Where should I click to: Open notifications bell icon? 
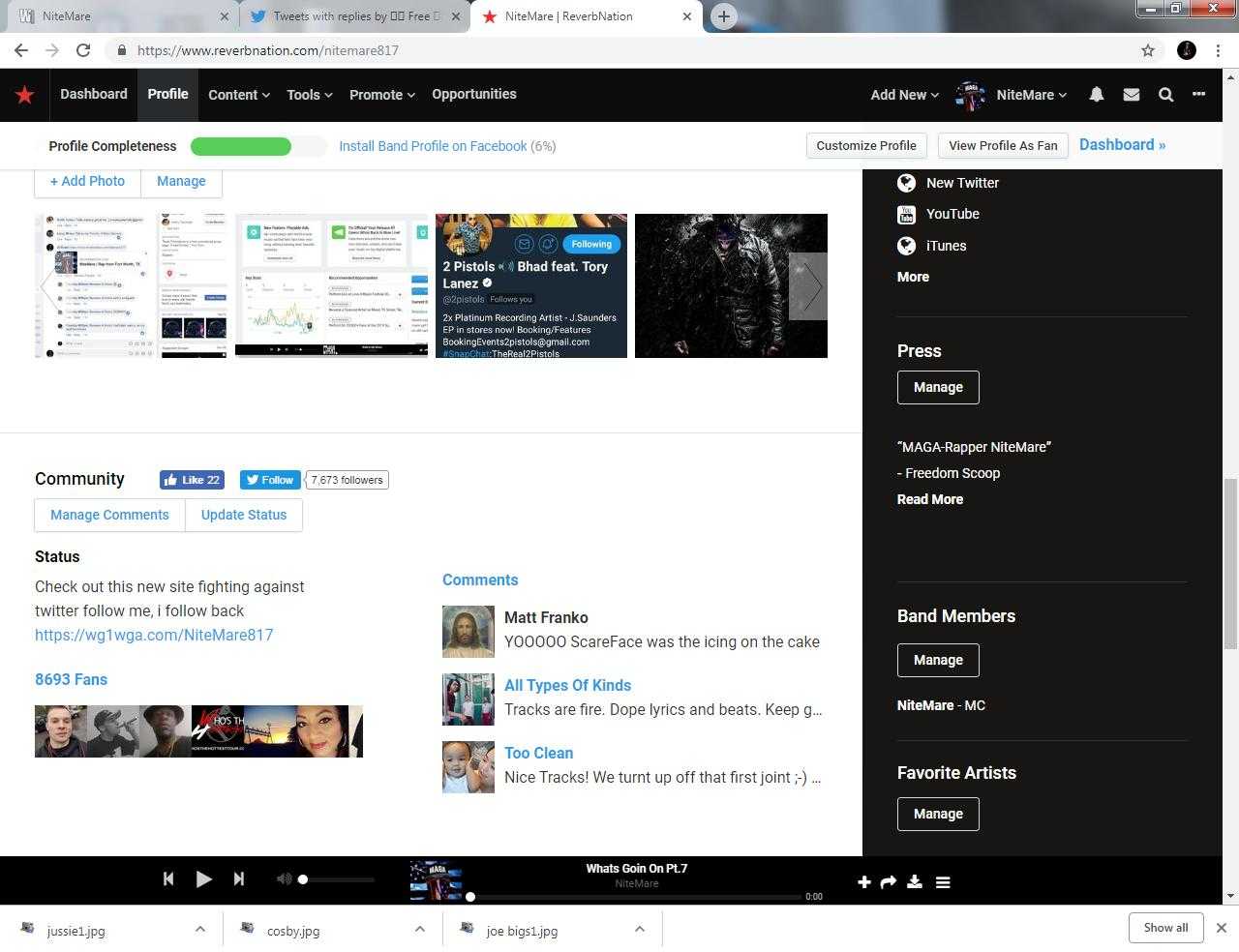1097,95
